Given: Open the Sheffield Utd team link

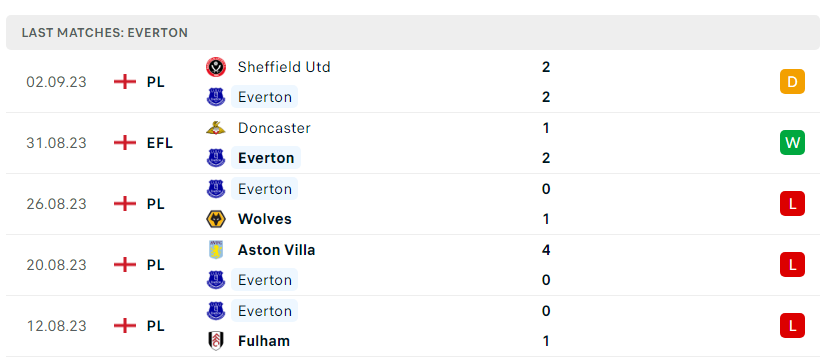Looking at the screenshot, I should click(284, 67).
